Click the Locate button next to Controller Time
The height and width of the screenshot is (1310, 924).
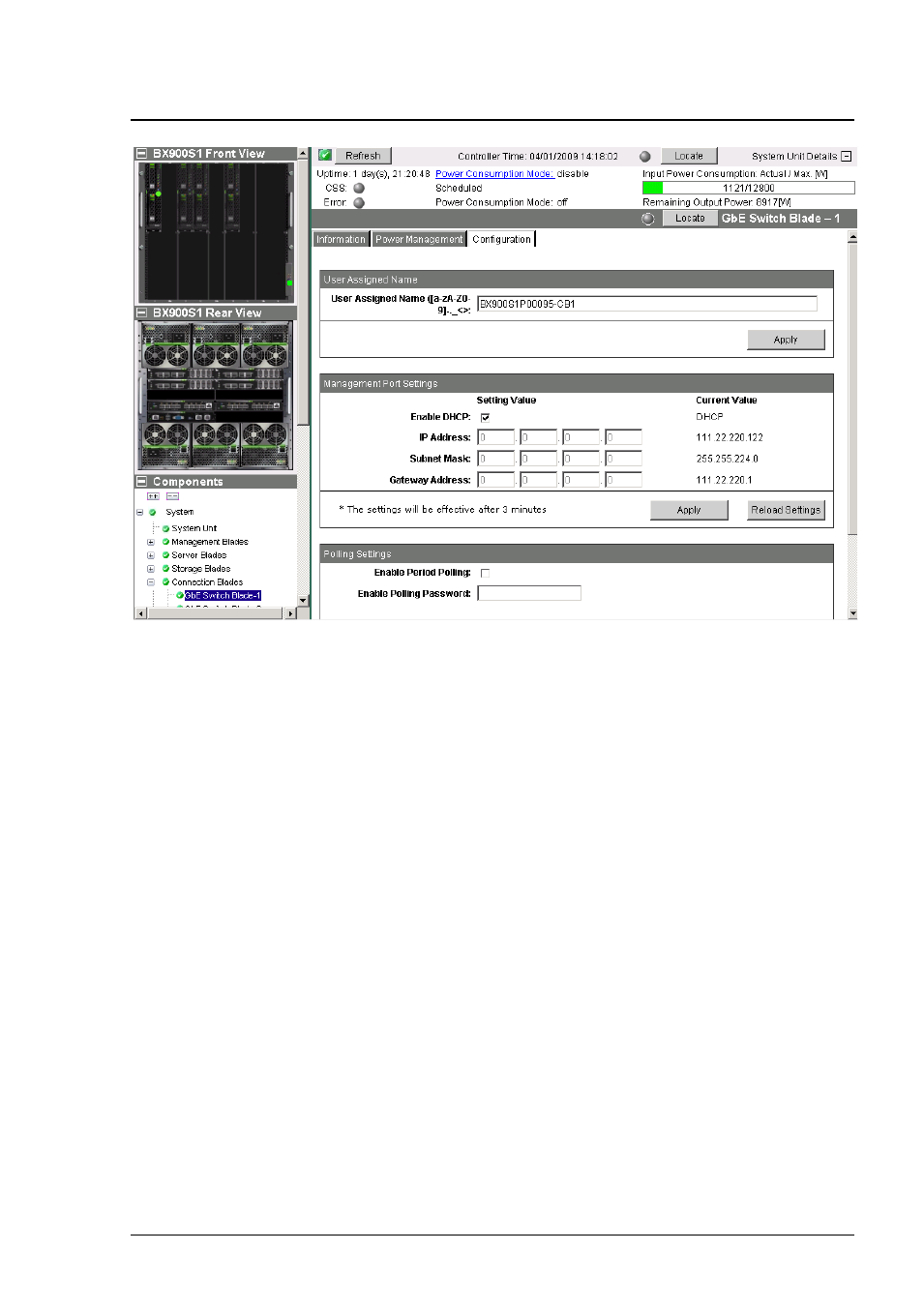pyautogui.click(x=689, y=156)
